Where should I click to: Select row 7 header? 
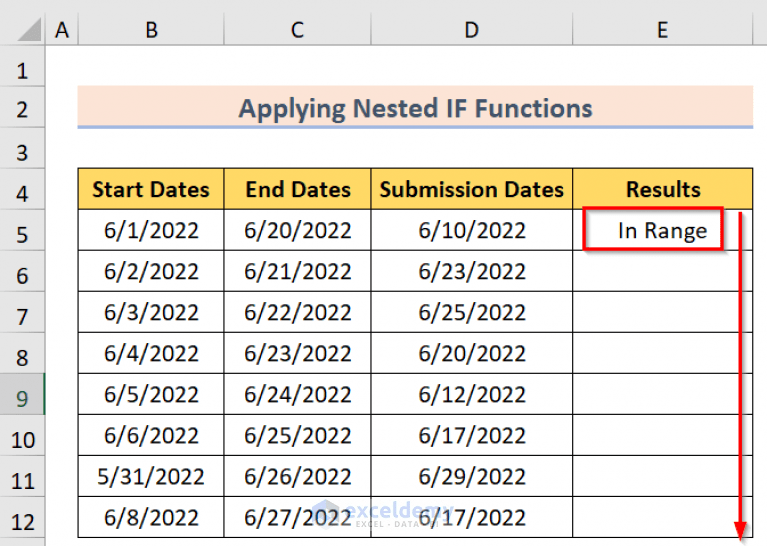(x=22, y=313)
